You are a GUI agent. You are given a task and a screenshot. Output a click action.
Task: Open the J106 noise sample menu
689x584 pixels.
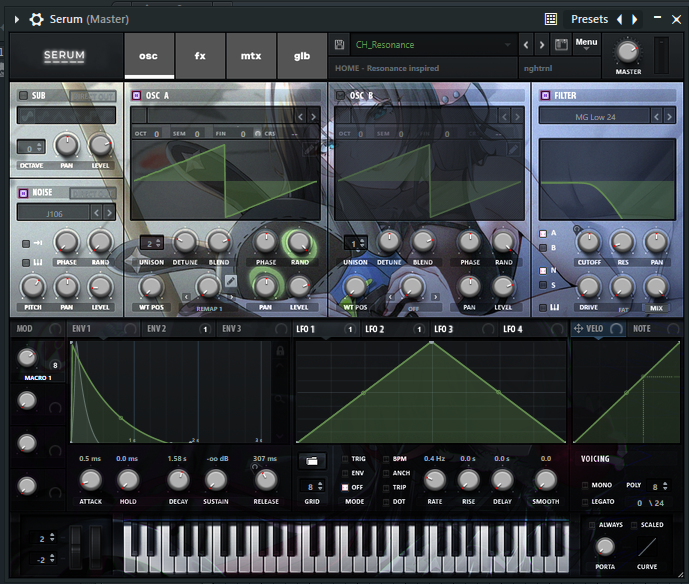click(x=54, y=214)
